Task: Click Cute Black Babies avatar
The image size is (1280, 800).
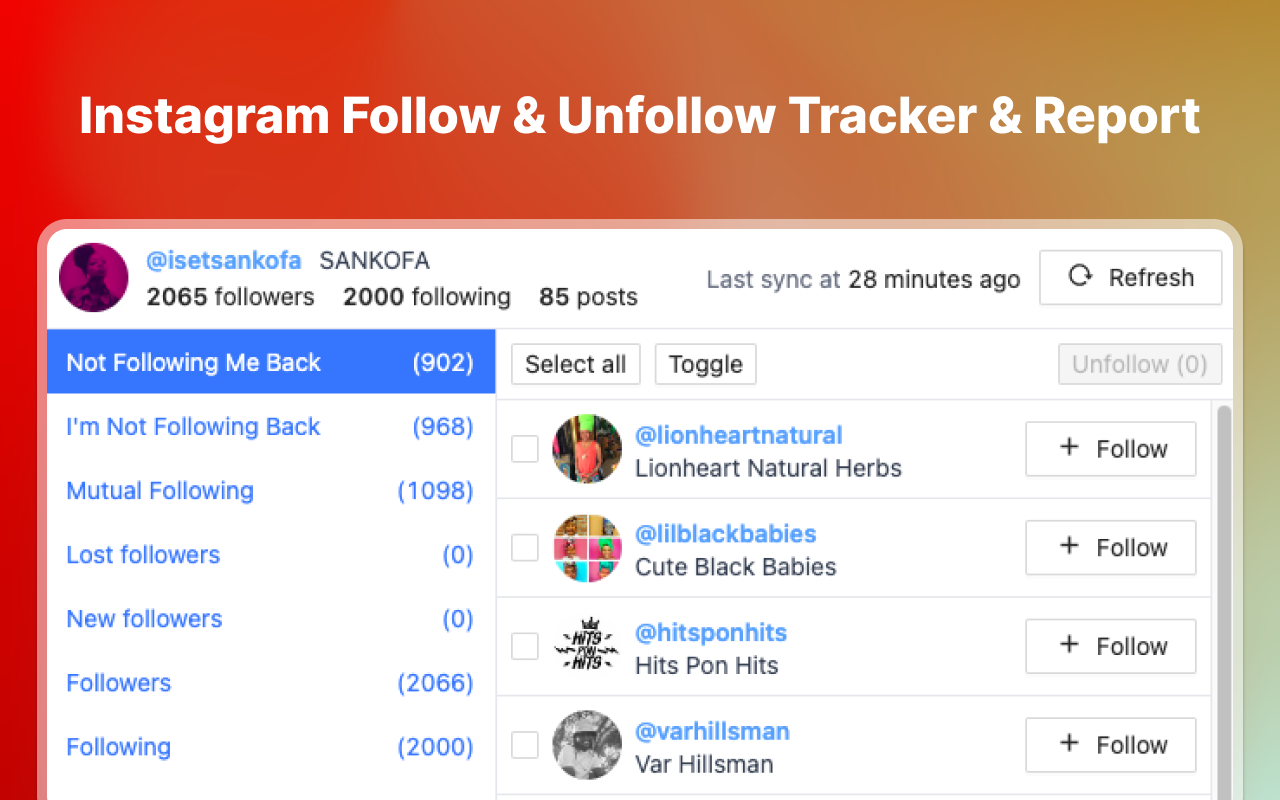Action: pos(587,548)
